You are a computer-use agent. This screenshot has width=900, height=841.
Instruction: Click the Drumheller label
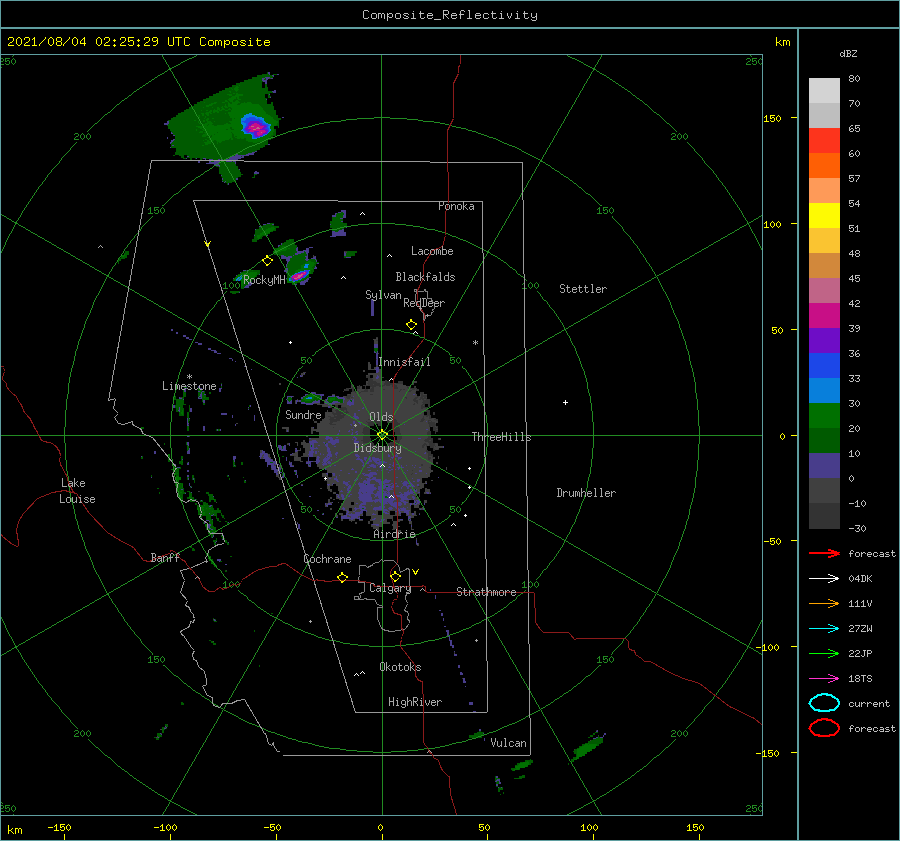coord(586,493)
